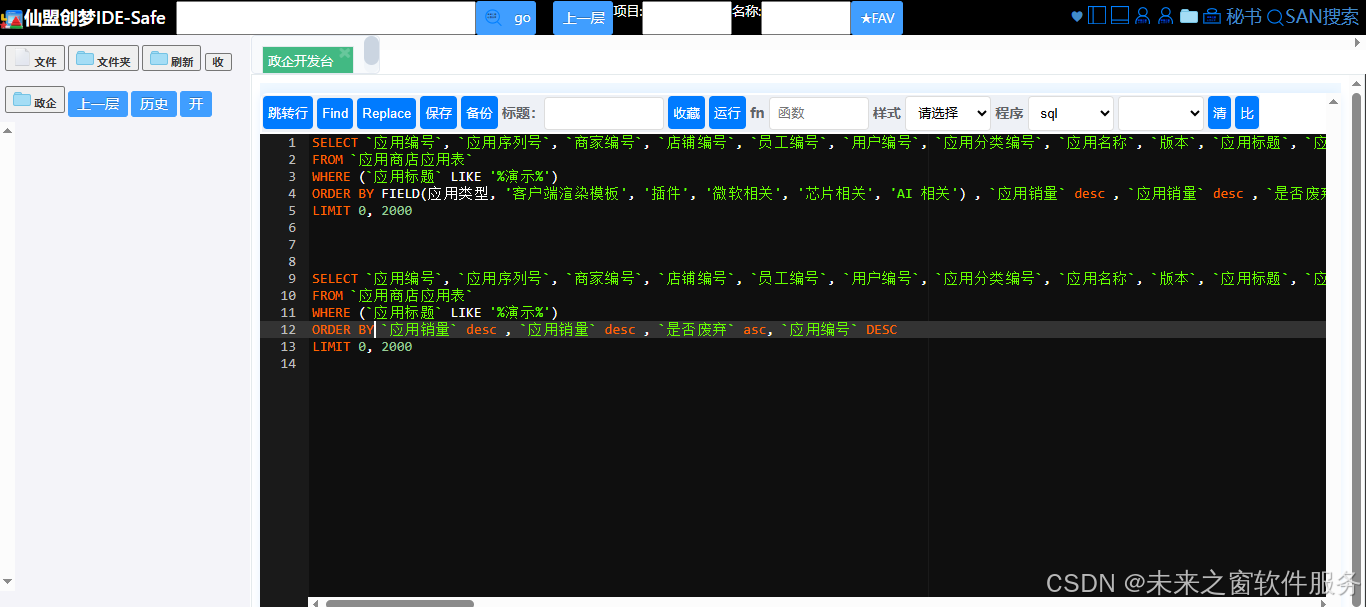This screenshot has height=607, width=1366.
Task: Toggle the left sidebar layout icon
Action: [x=1097, y=16]
